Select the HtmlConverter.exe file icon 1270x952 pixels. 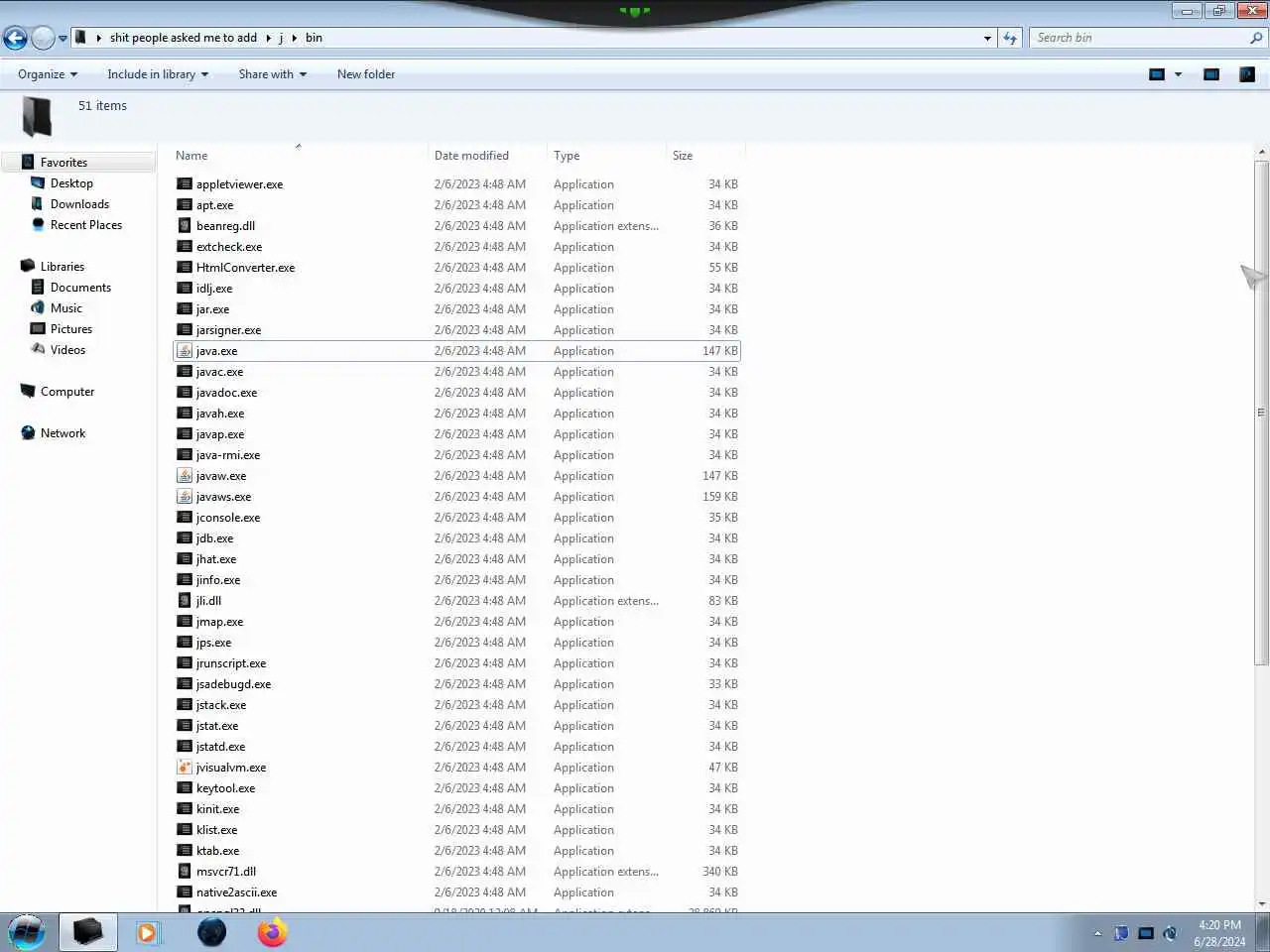(185, 268)
